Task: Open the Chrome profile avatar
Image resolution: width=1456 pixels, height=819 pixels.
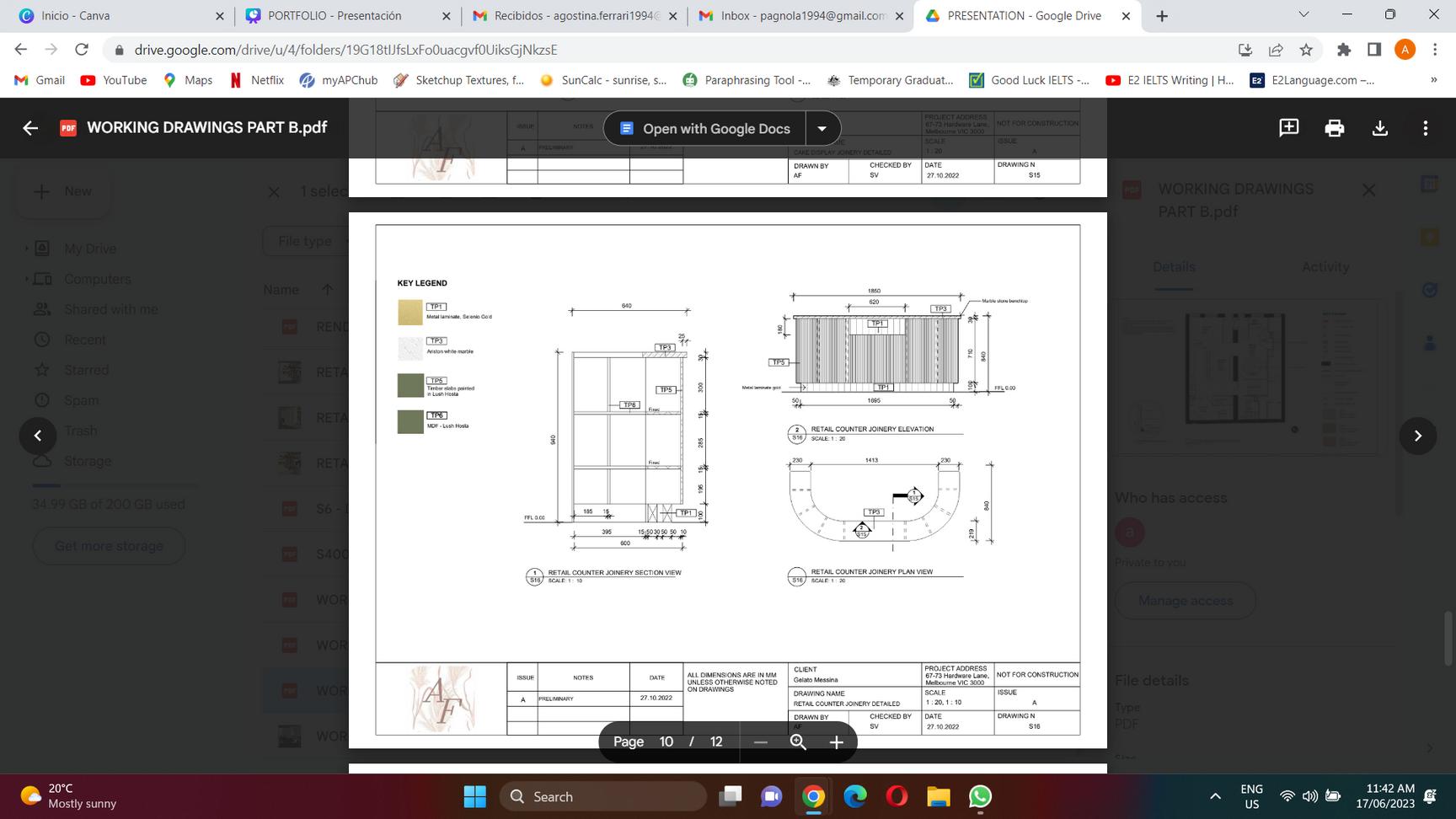Action: point(1405,50)
